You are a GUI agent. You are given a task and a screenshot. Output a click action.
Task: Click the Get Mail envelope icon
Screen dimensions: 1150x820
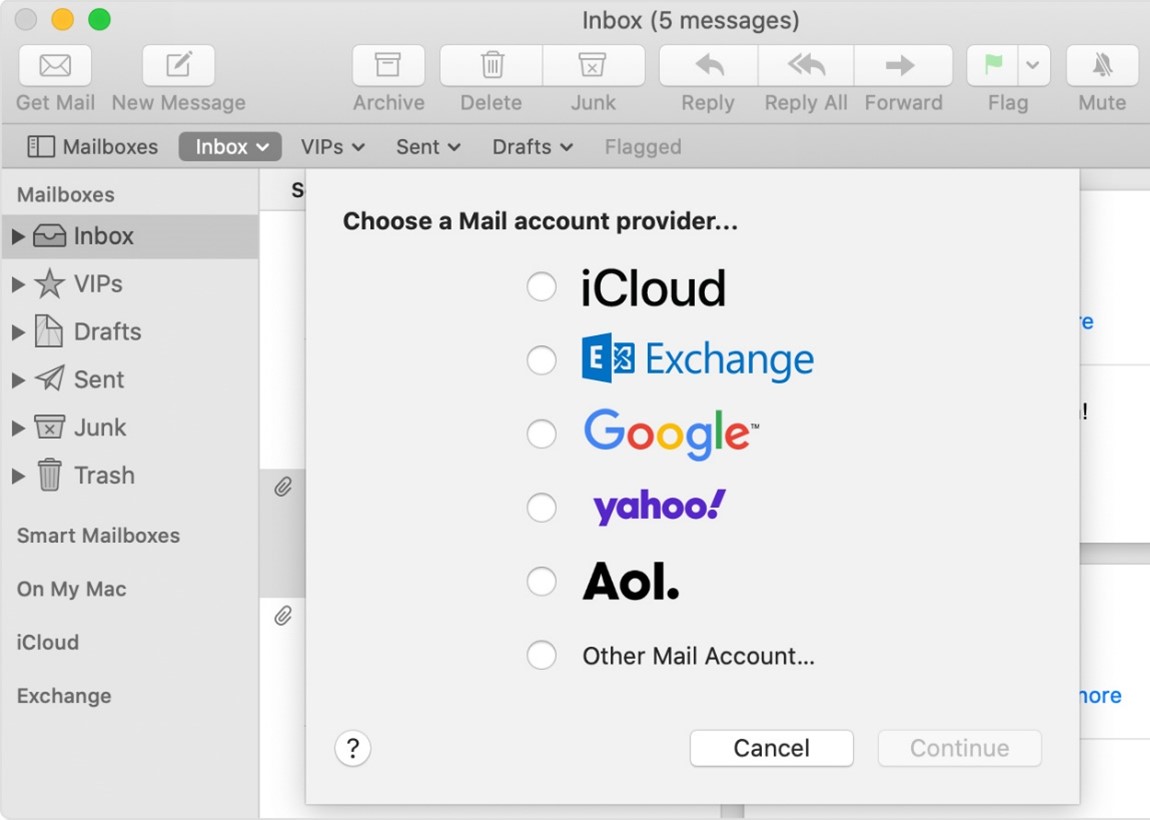click(55, 65)
